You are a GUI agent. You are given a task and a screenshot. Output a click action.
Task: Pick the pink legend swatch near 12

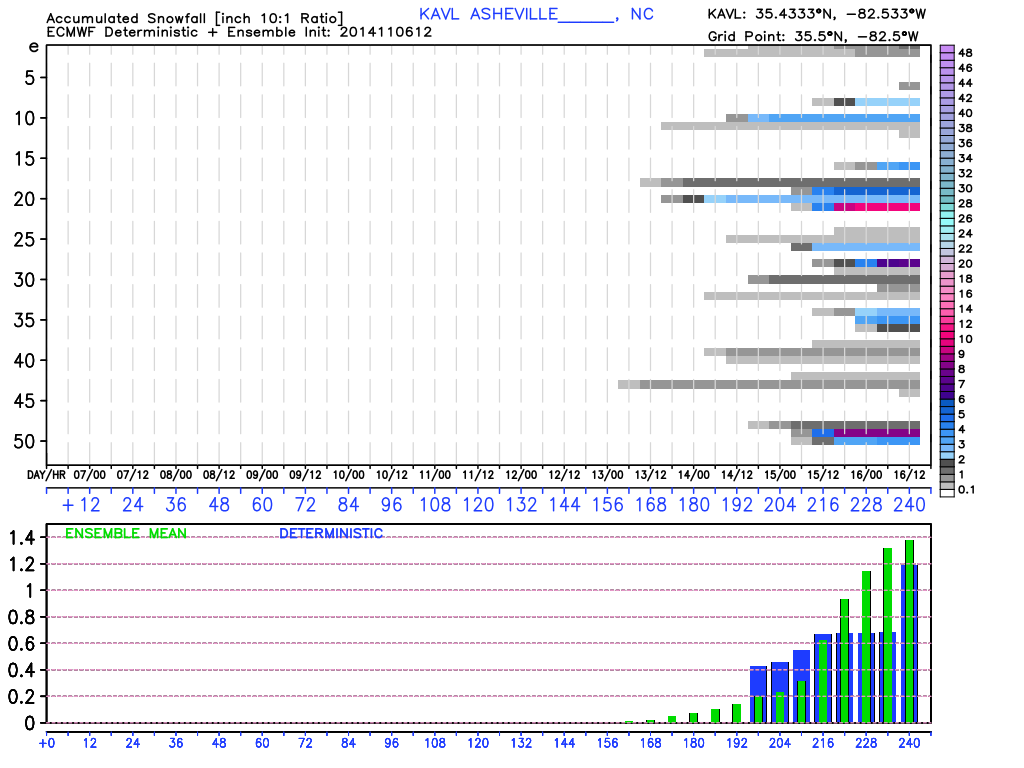point(948,325)
